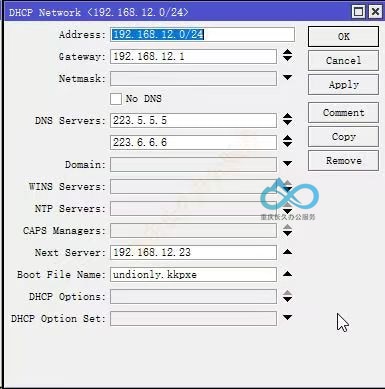This screenshot has height=389, width=385.
Task: Click the Gateway field 192.168.12.1
Action: pos(193,56)
